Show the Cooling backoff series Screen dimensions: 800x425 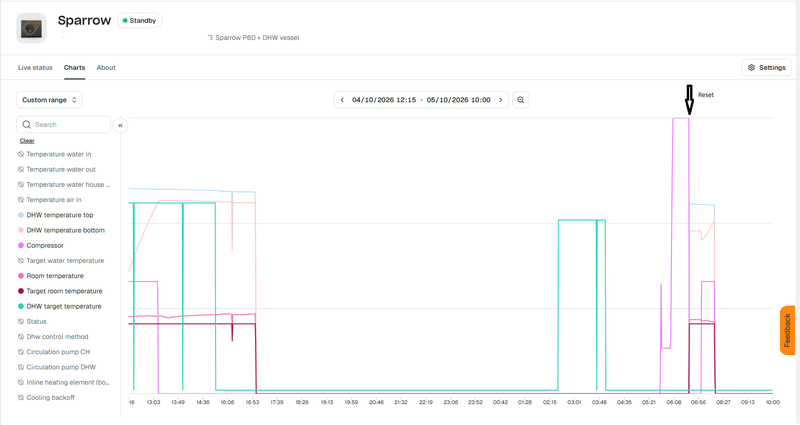pos(46,398)
